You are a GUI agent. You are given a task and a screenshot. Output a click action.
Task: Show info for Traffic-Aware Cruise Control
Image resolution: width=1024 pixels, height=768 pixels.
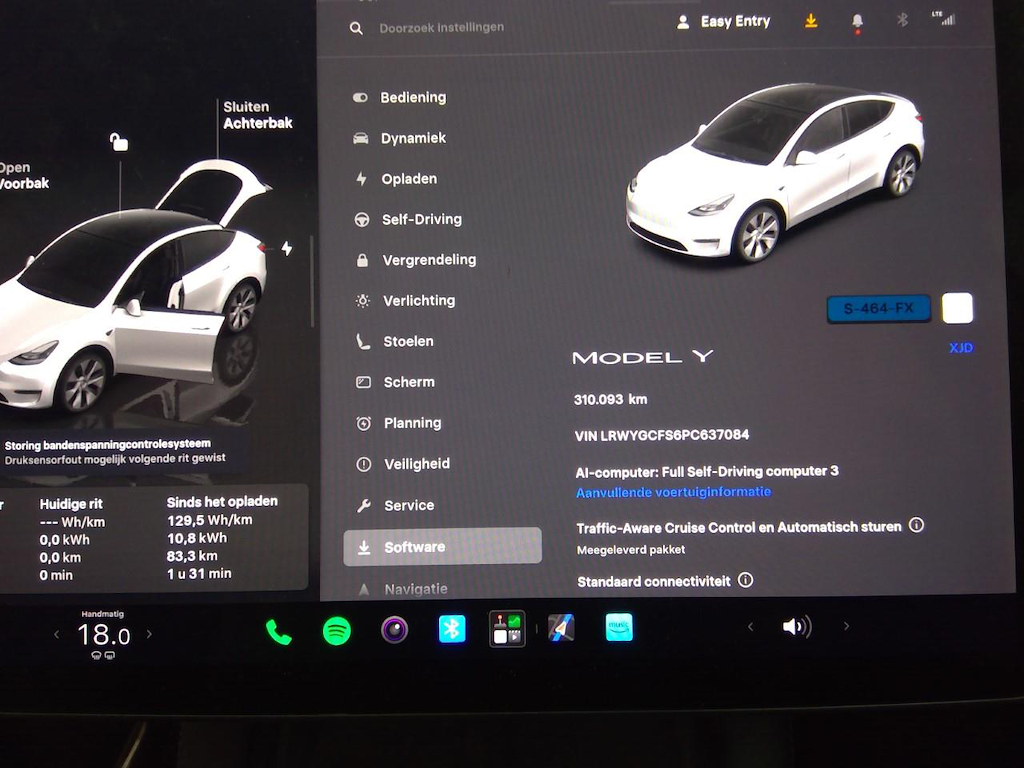(916, 525)
